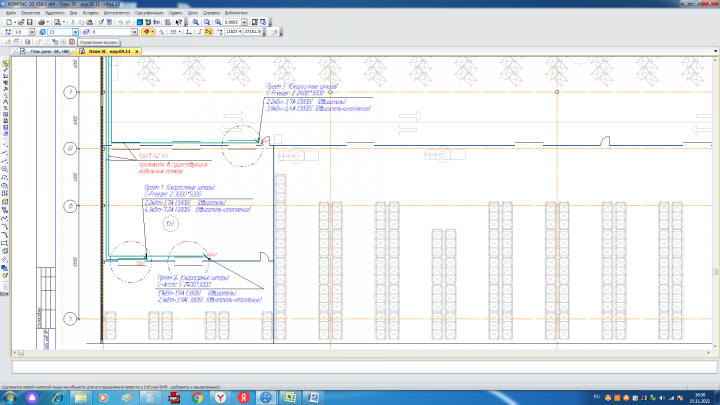Viewport: 720px width, 405px height.
Task: Save the drawing with the floppy icon
Action: [29, 22]
